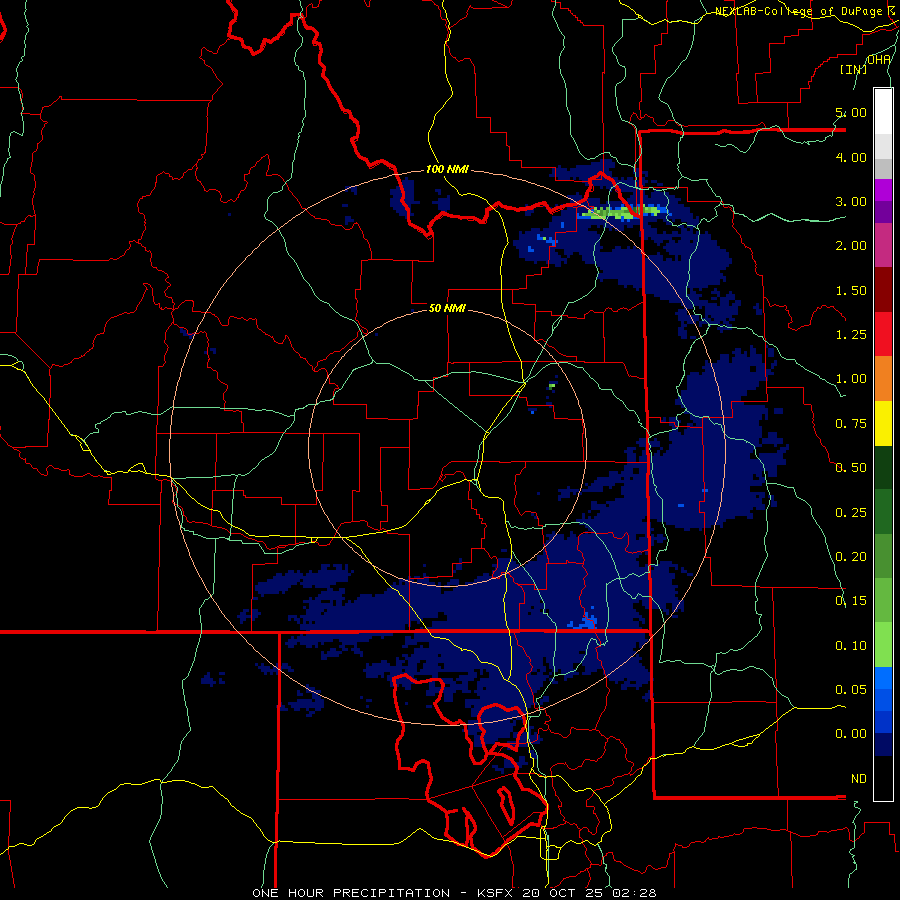The height and width of the screenshot is (900, 900).
Task: Click the white top swatch of the legend
Action: (883, 112)
